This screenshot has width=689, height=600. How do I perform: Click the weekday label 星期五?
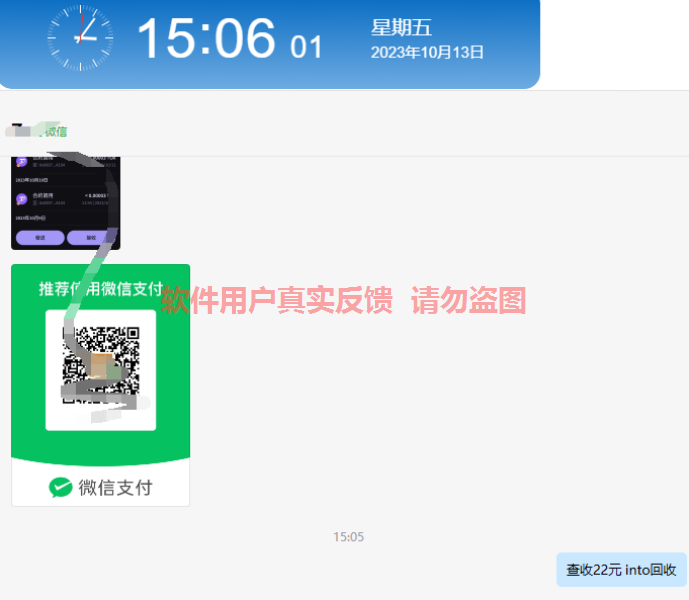pyautogui.click(x=401, y=28)
